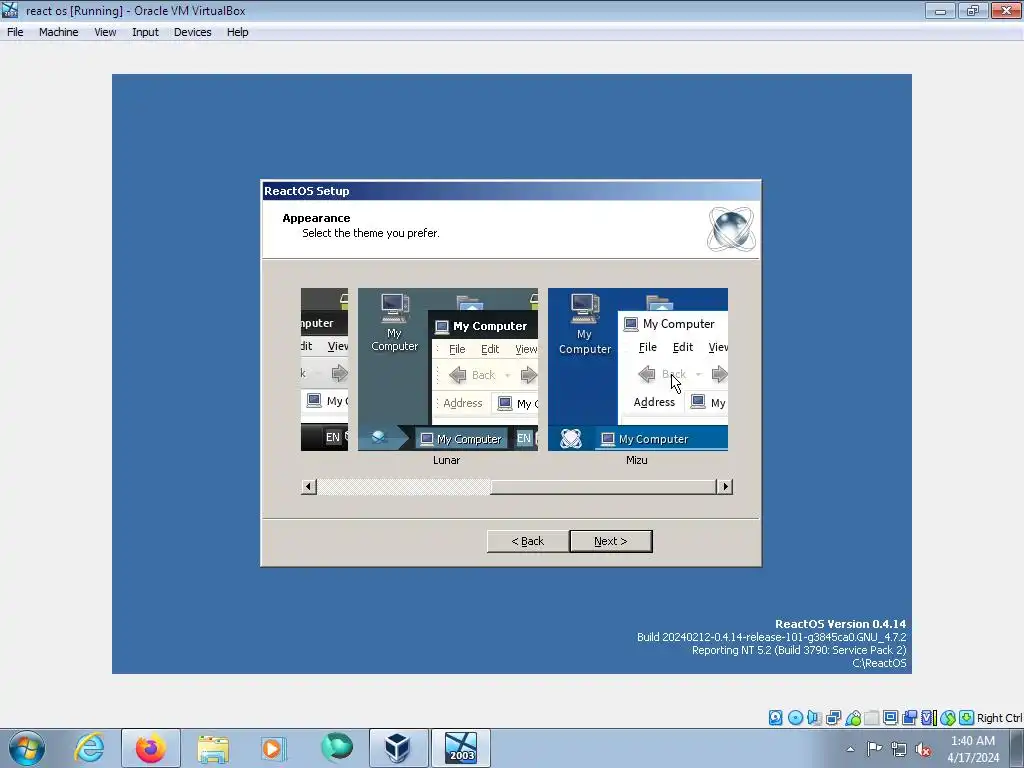Click the overlapping blue squares recording indicator
Image resolution: width=1024 pixels, height=768 pixels.
(x=910, y=718)
